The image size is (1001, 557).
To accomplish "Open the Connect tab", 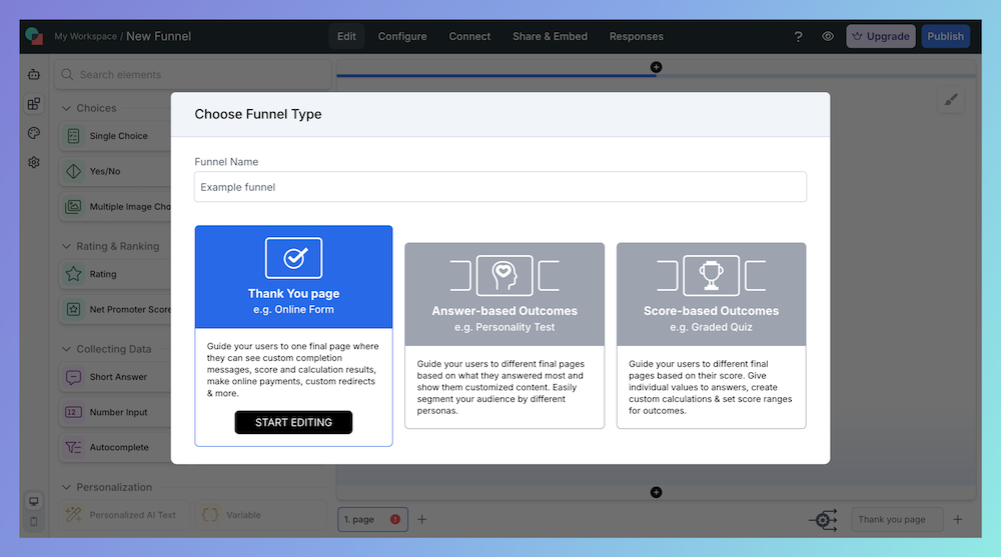I will (x=470, y=36).
